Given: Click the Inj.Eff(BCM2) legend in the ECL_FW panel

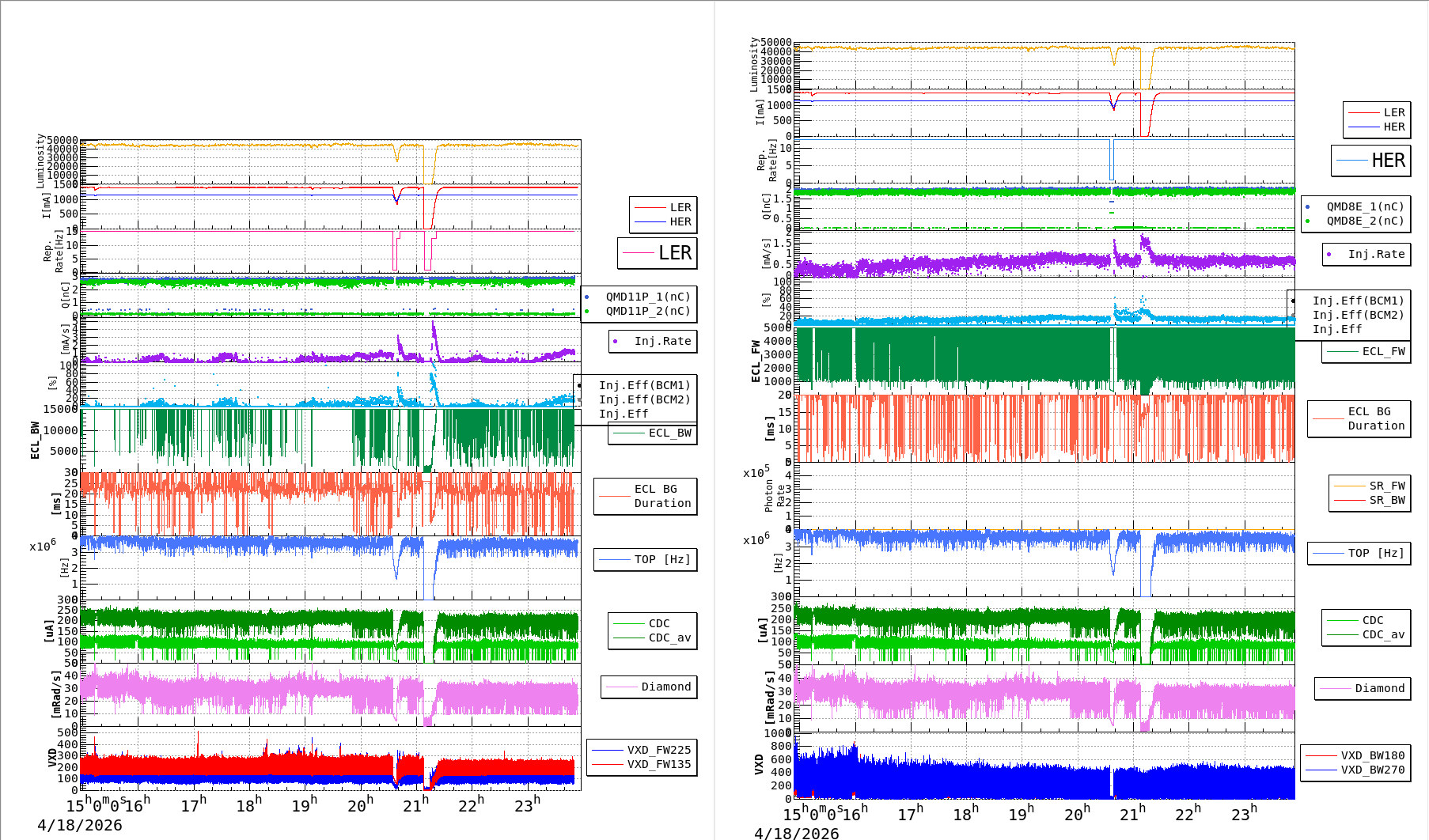Looking at the screenshot, I should [x=1358, y=315].
